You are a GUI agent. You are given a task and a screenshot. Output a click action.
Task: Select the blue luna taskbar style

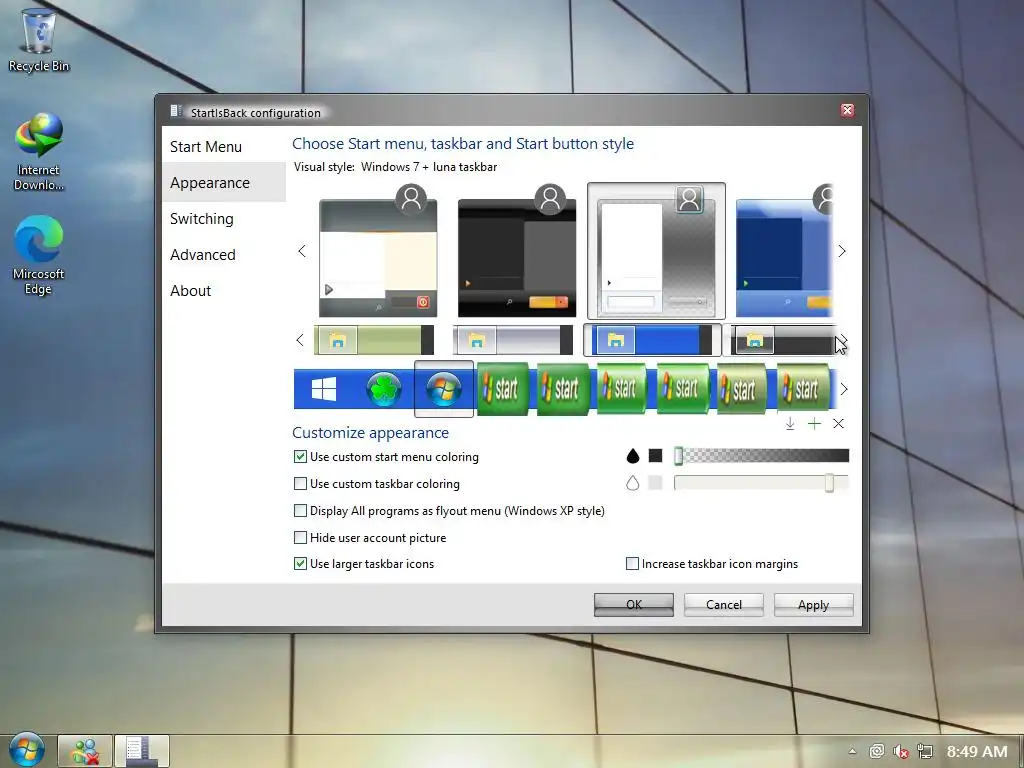click(x=652, y=340)
